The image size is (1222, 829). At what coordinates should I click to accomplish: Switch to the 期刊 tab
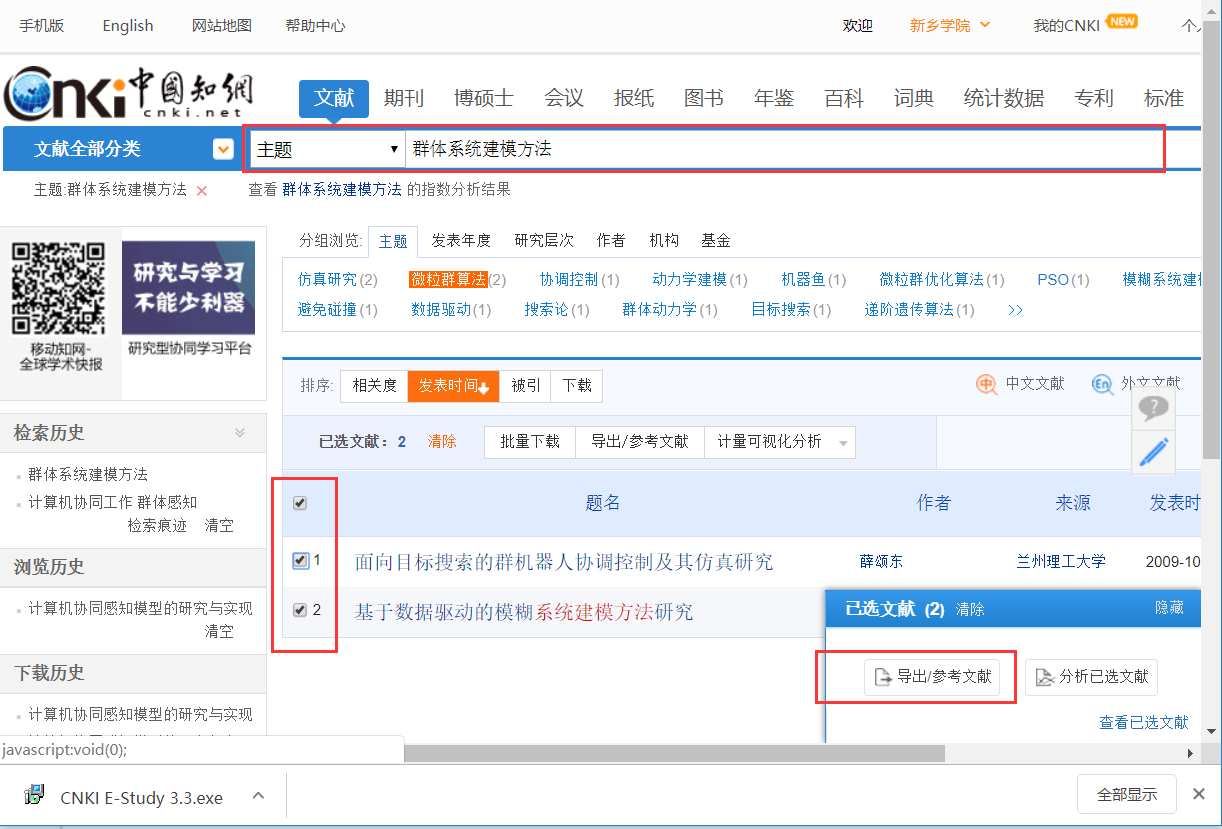tap(404, 98)
